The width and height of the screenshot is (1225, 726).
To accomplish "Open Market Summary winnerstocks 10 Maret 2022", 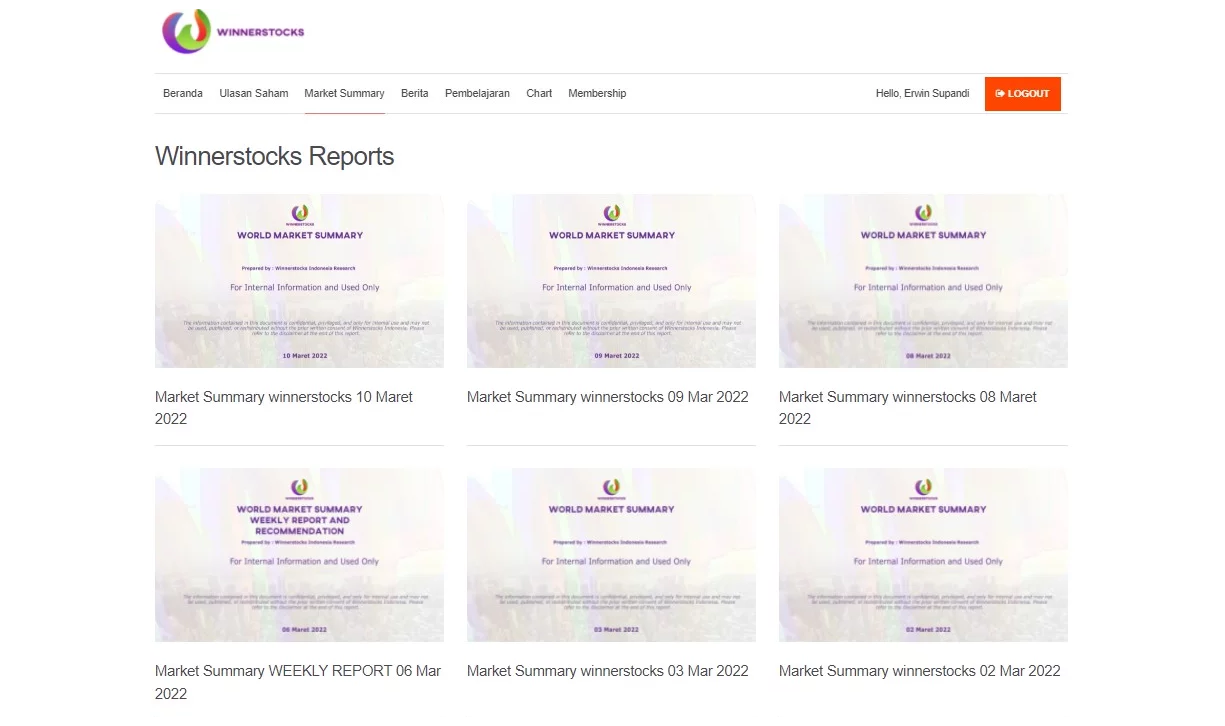I will coord(283,407).
